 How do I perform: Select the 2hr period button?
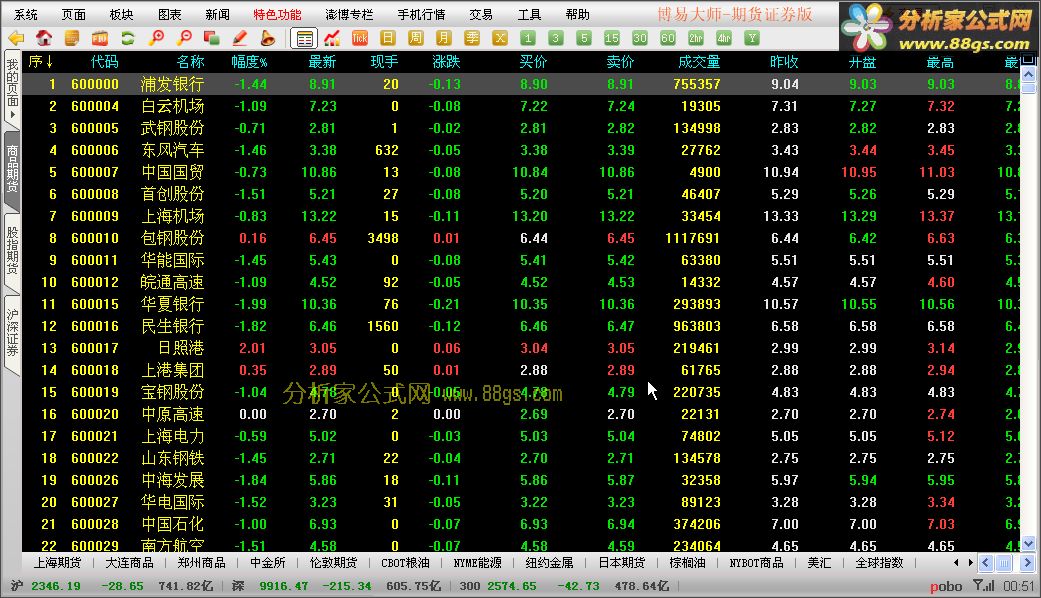click(x=696, y=38)
